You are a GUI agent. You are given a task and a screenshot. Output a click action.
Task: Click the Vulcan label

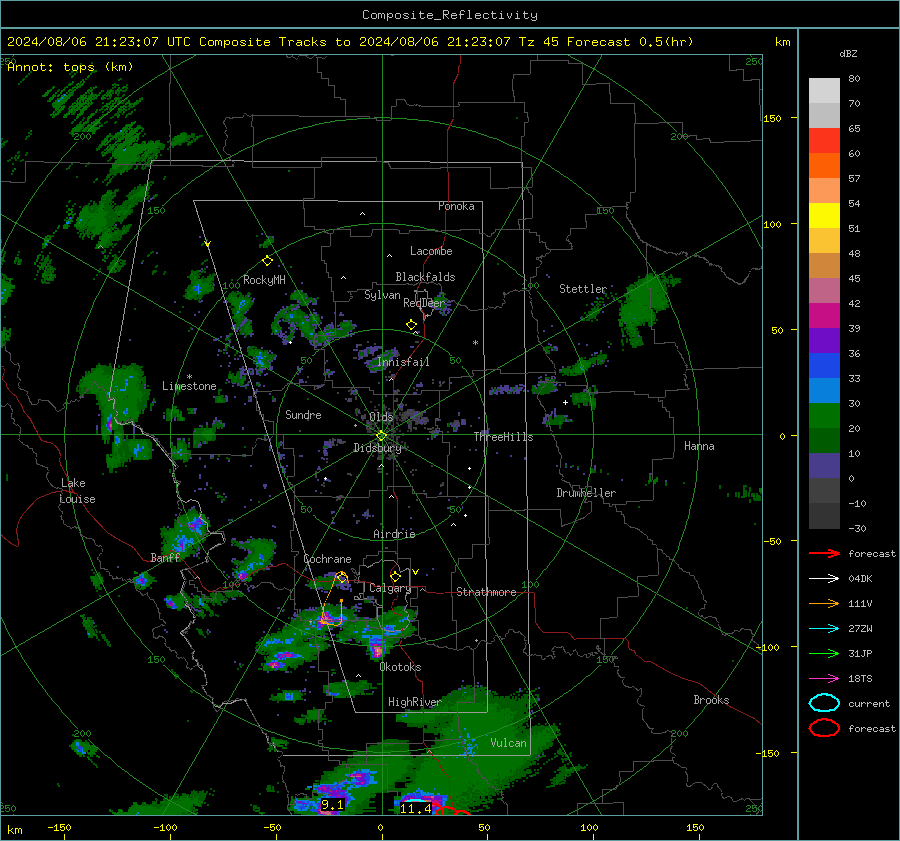(x=509, y=743)
